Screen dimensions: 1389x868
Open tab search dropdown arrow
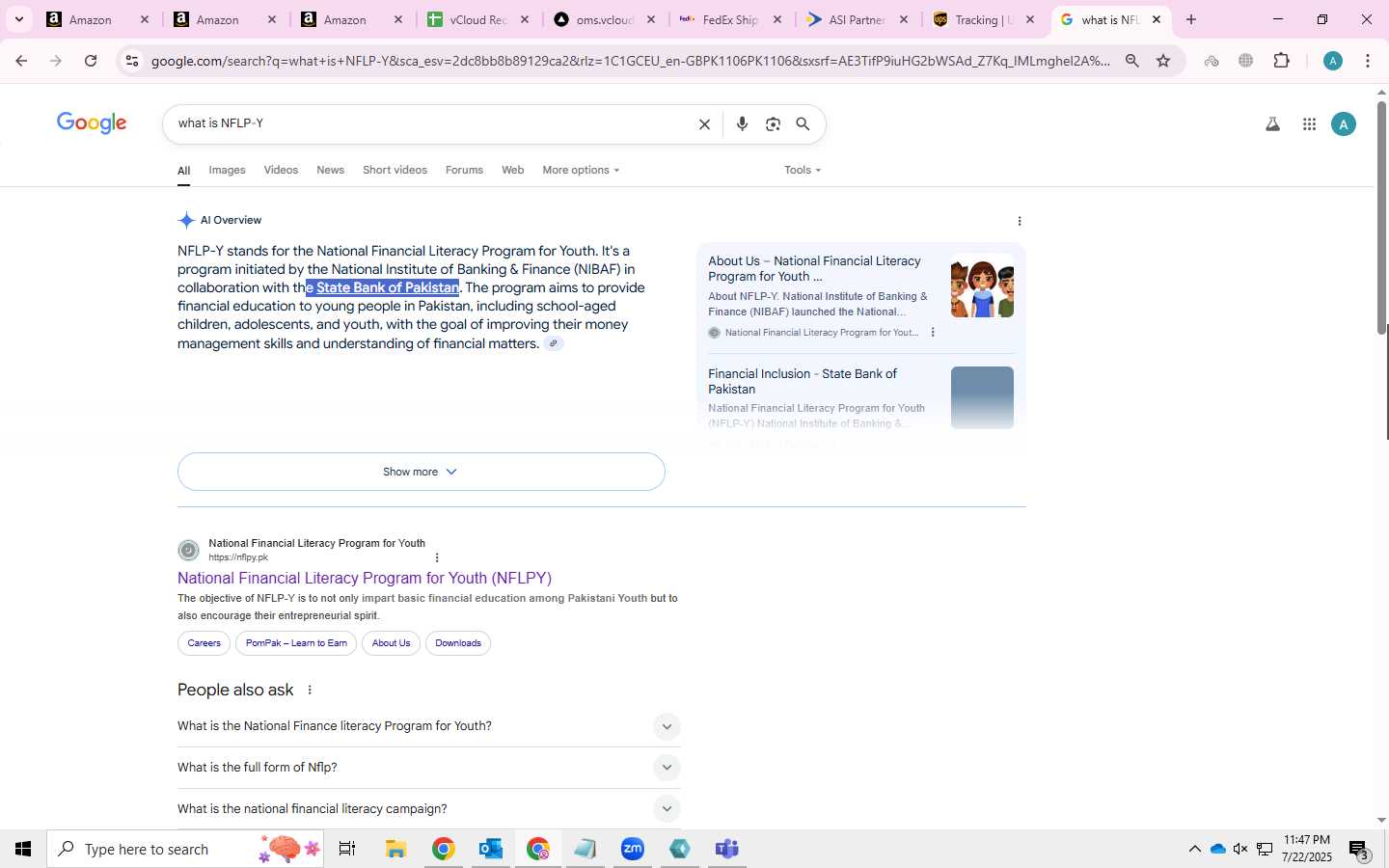point(18,19)
